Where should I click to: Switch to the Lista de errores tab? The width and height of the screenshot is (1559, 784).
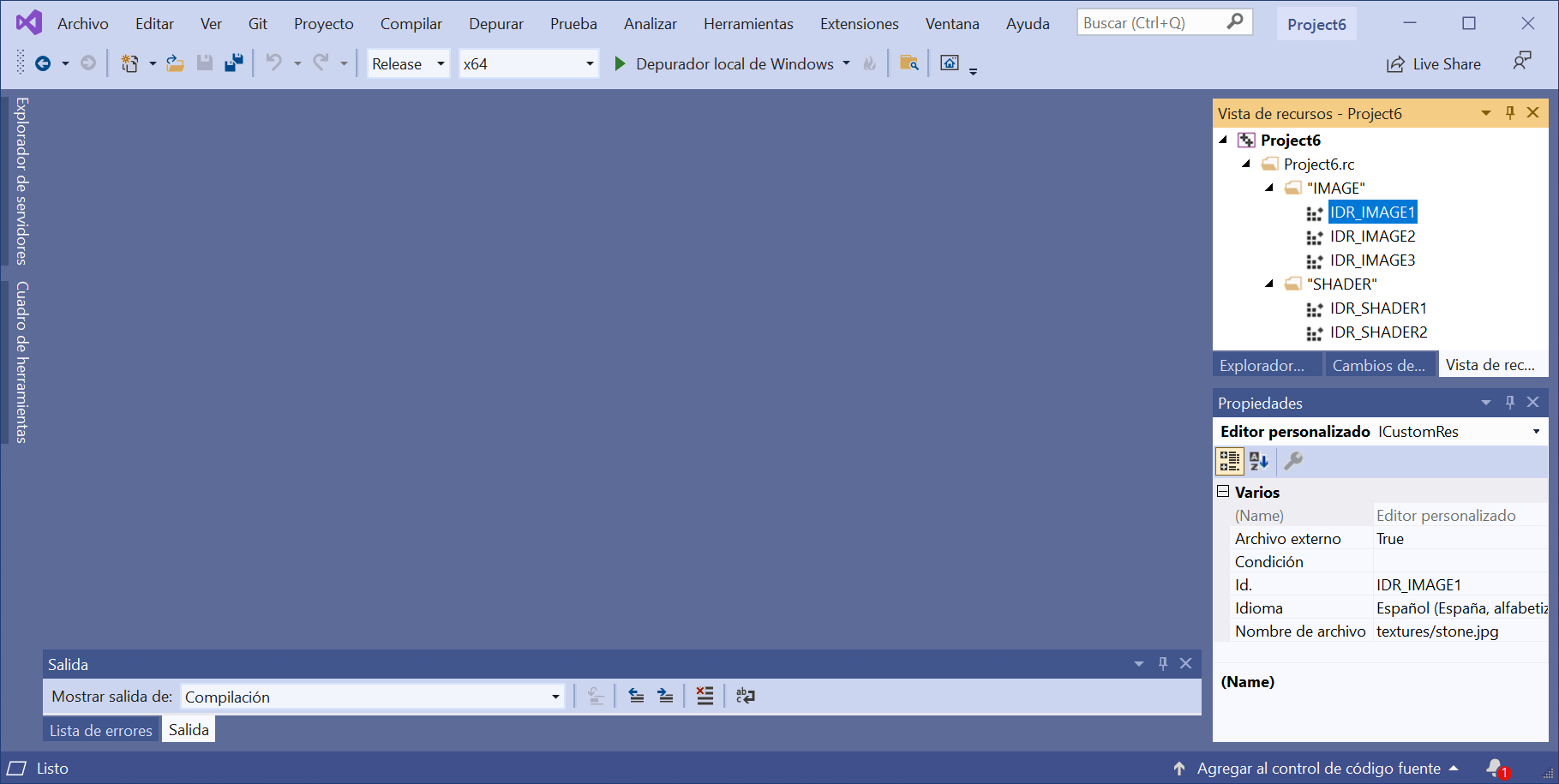pyautogui.click(x=100, y=730)
